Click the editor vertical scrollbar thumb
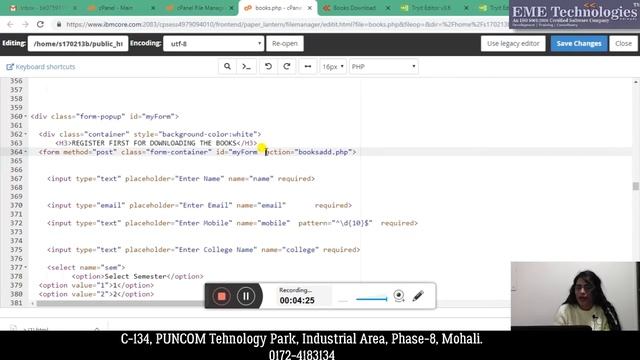Viewport: 640px width, 360px height. (x=636, y=186)
